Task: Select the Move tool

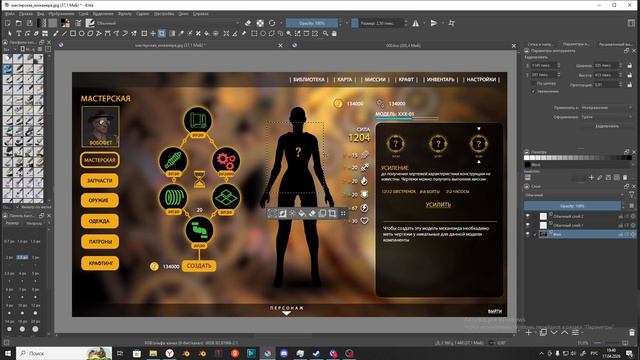Action: [153, 33]
